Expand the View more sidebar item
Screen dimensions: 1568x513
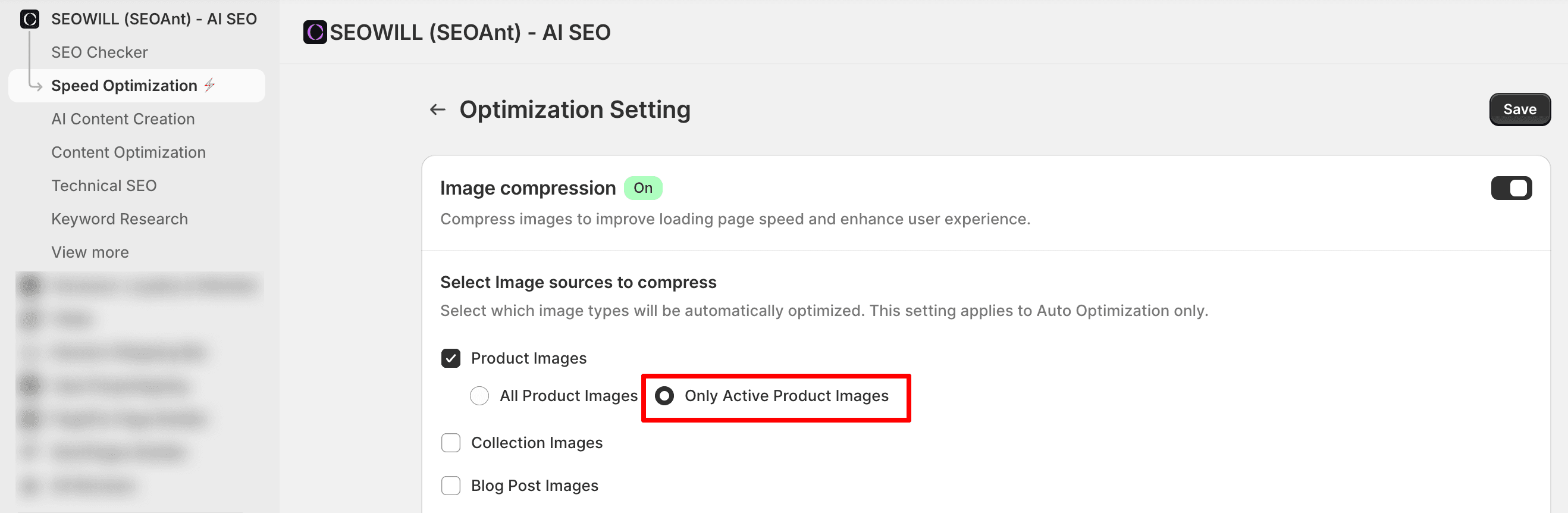[x=90, y=252]
